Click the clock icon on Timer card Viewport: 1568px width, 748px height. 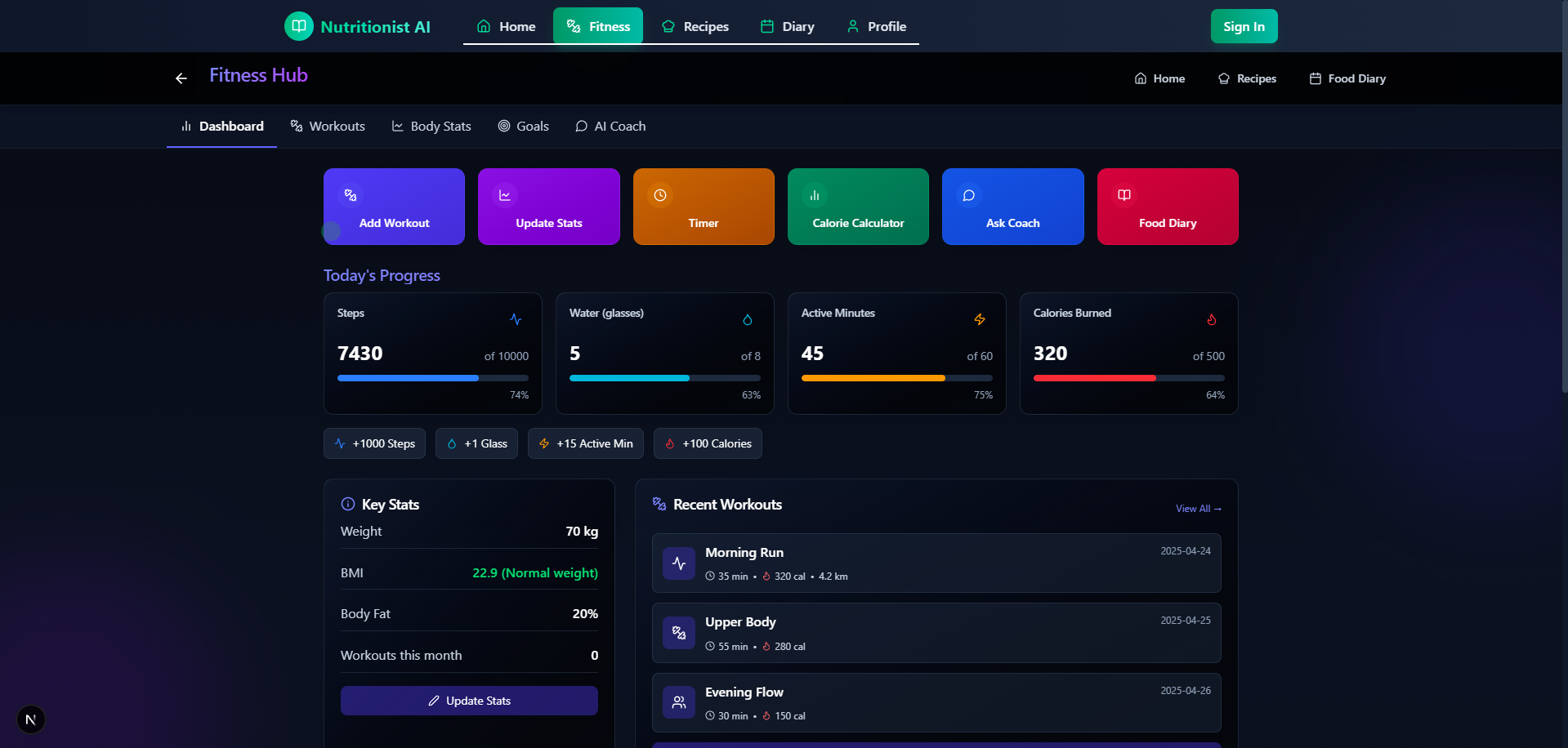660,195
